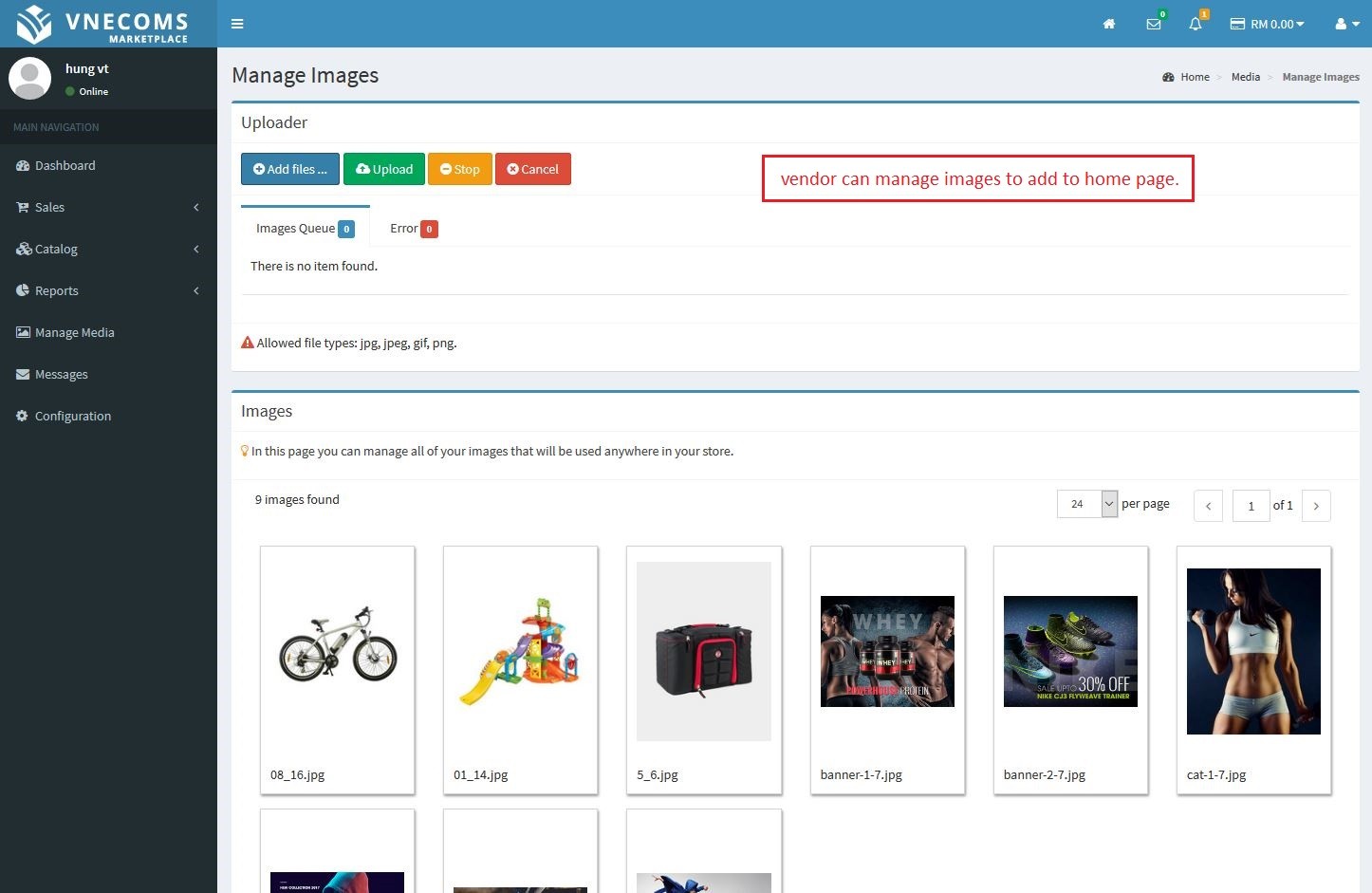
Task: Click the Online status indicator
Action: click(86, 91)
